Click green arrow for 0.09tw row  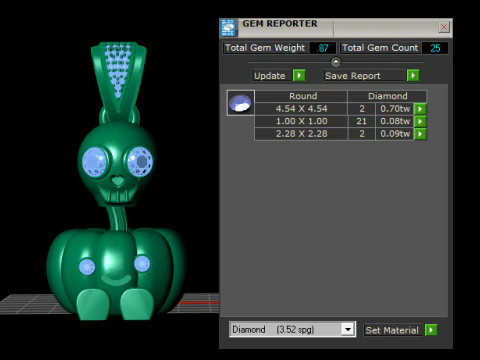tap(420, 134)
